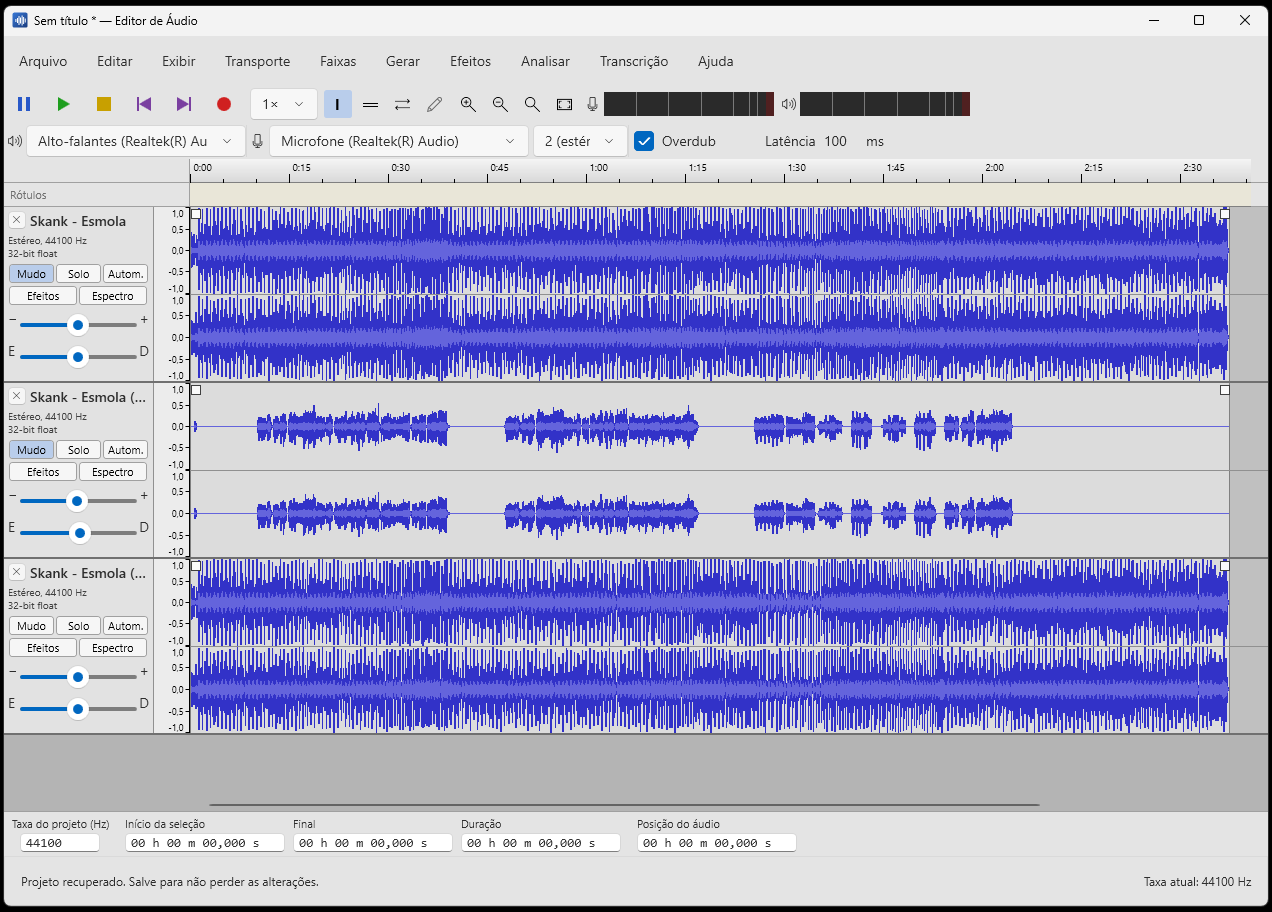Close the middle track with the X button

point(17,396)
